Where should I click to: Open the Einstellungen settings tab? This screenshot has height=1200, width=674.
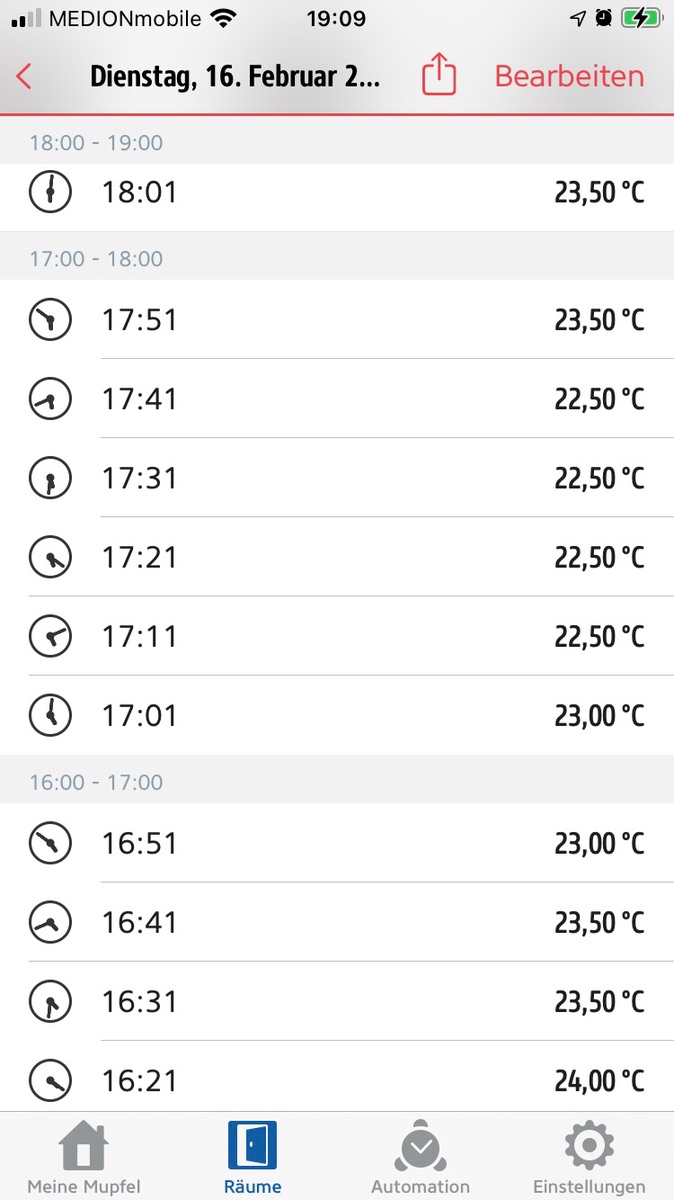[589, 1158]
